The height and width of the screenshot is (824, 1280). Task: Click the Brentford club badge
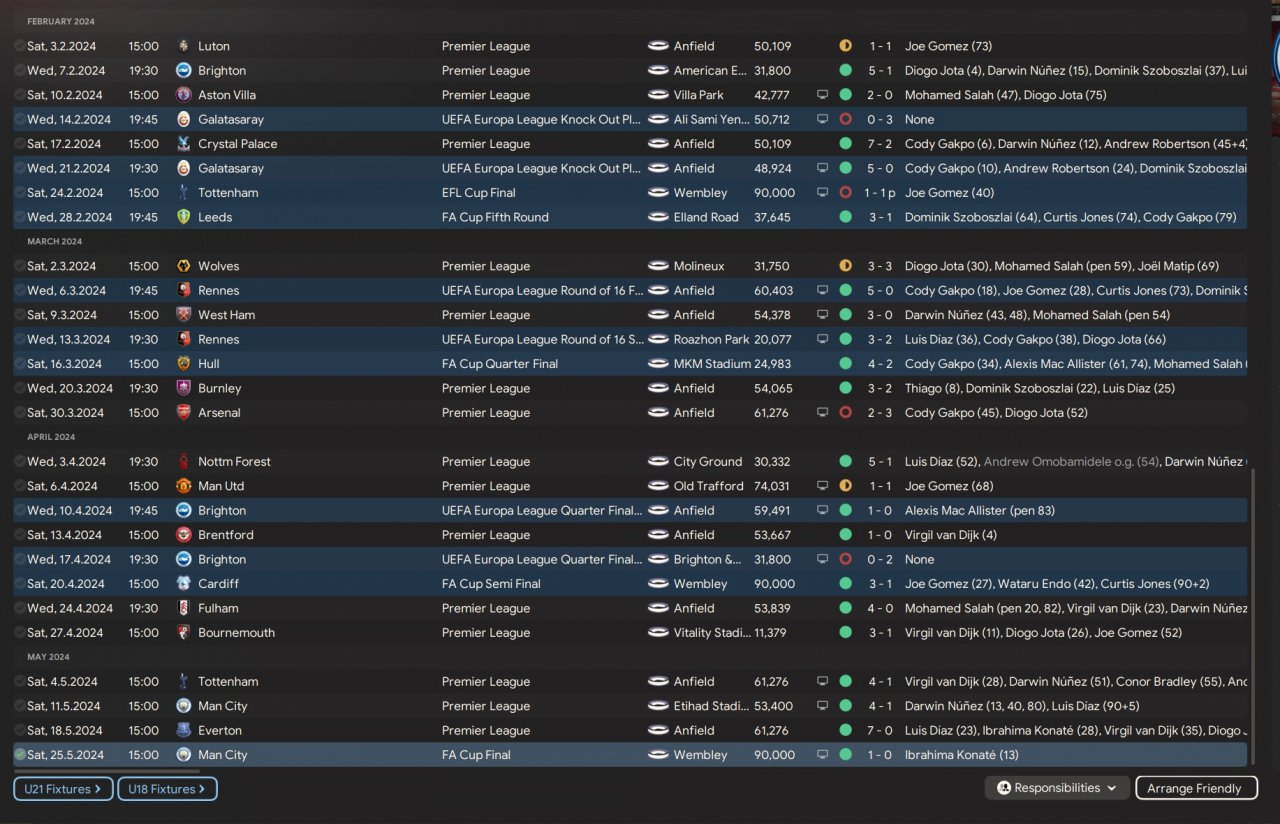[x=183, y=535]
